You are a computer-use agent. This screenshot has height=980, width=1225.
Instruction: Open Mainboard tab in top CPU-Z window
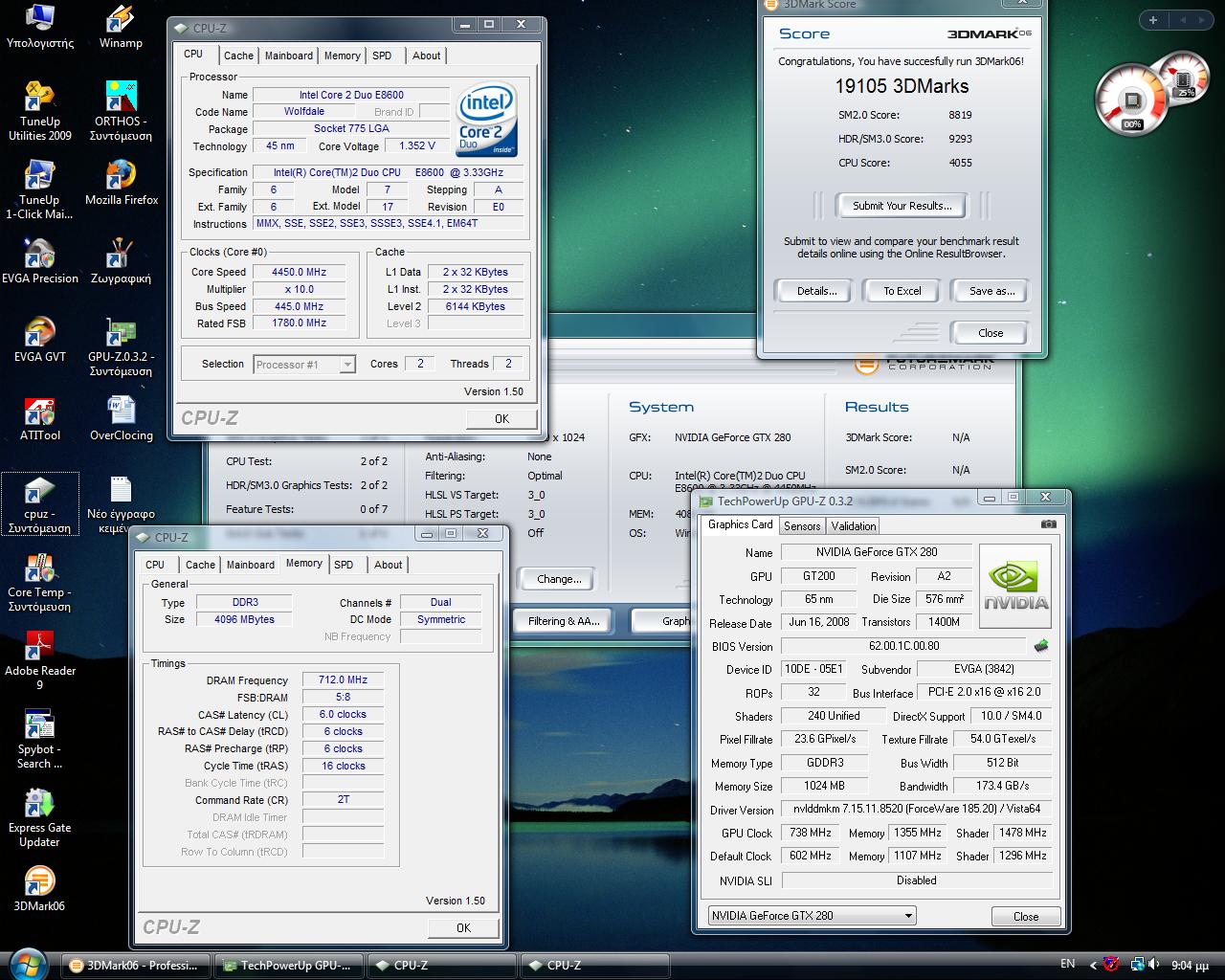tap(289, 56)
